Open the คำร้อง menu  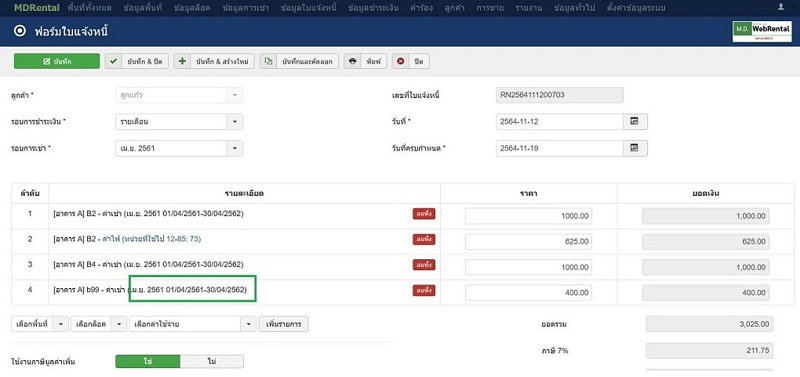click(x=421, y=8)
